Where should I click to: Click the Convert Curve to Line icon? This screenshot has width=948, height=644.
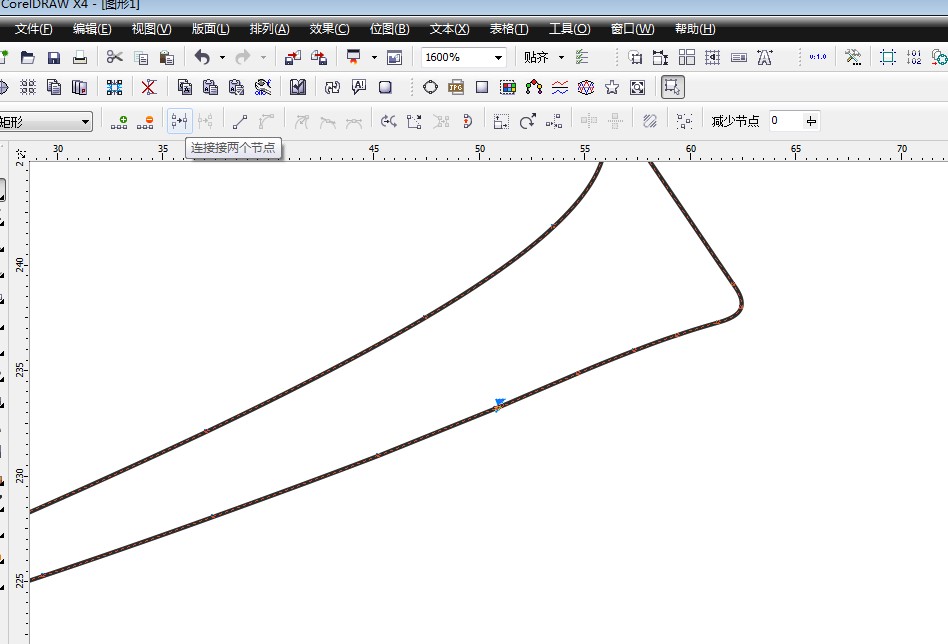click(240, 122)
